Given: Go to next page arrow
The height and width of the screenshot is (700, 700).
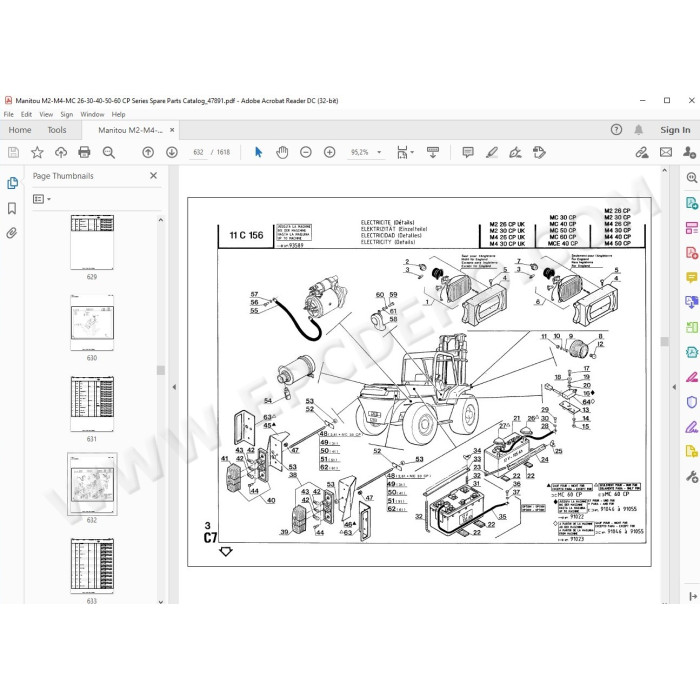Looking at the screenshot, I should coord(171,153).
